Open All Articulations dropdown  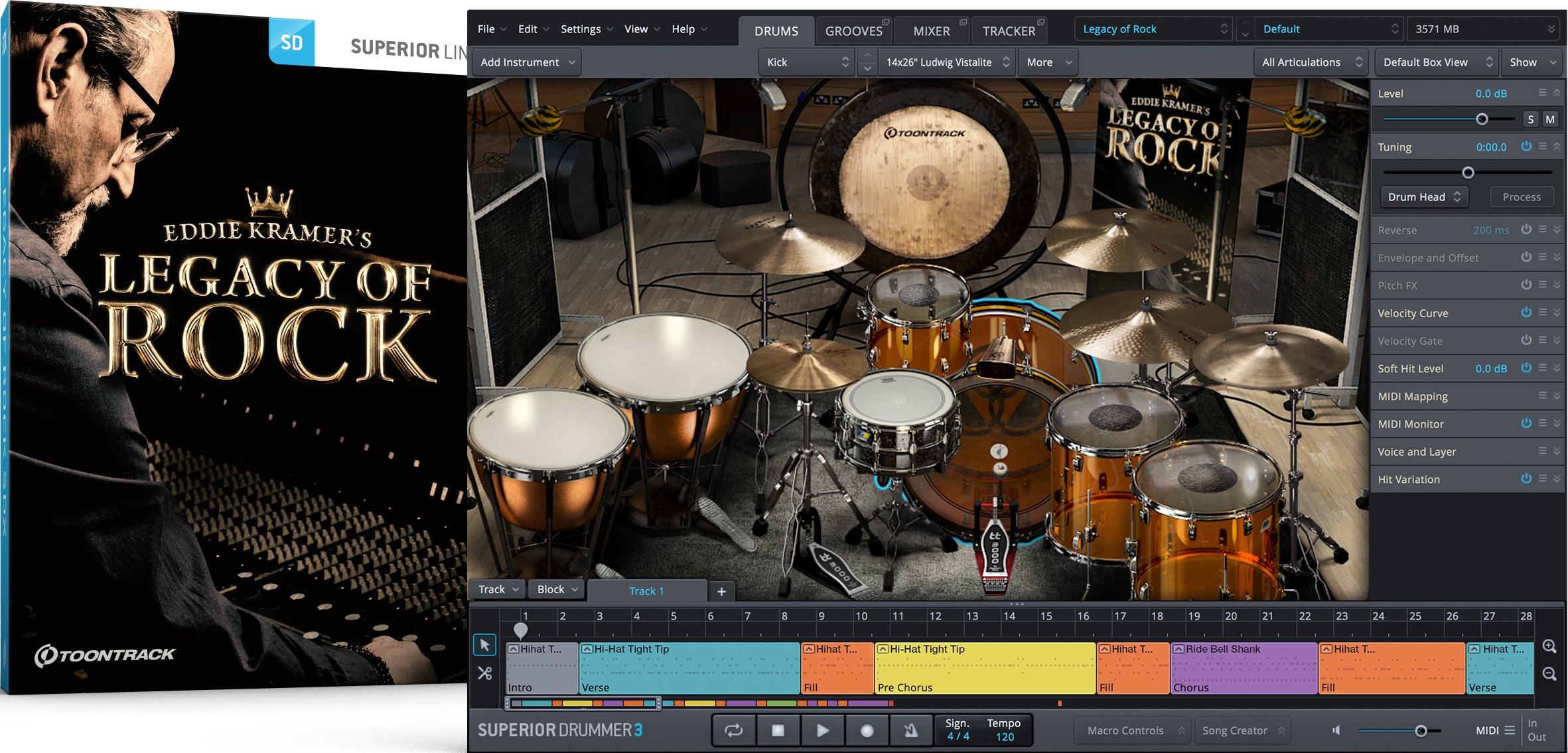[1311, 62]
